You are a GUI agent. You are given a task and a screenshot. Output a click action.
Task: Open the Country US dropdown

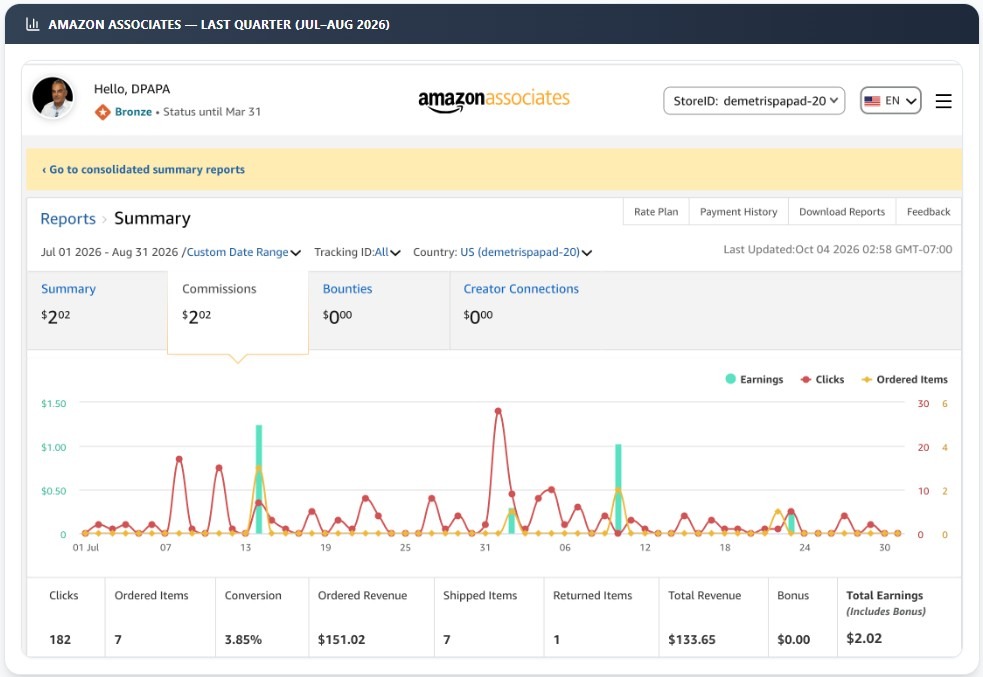pyautogui.click(x=502, y=252)
